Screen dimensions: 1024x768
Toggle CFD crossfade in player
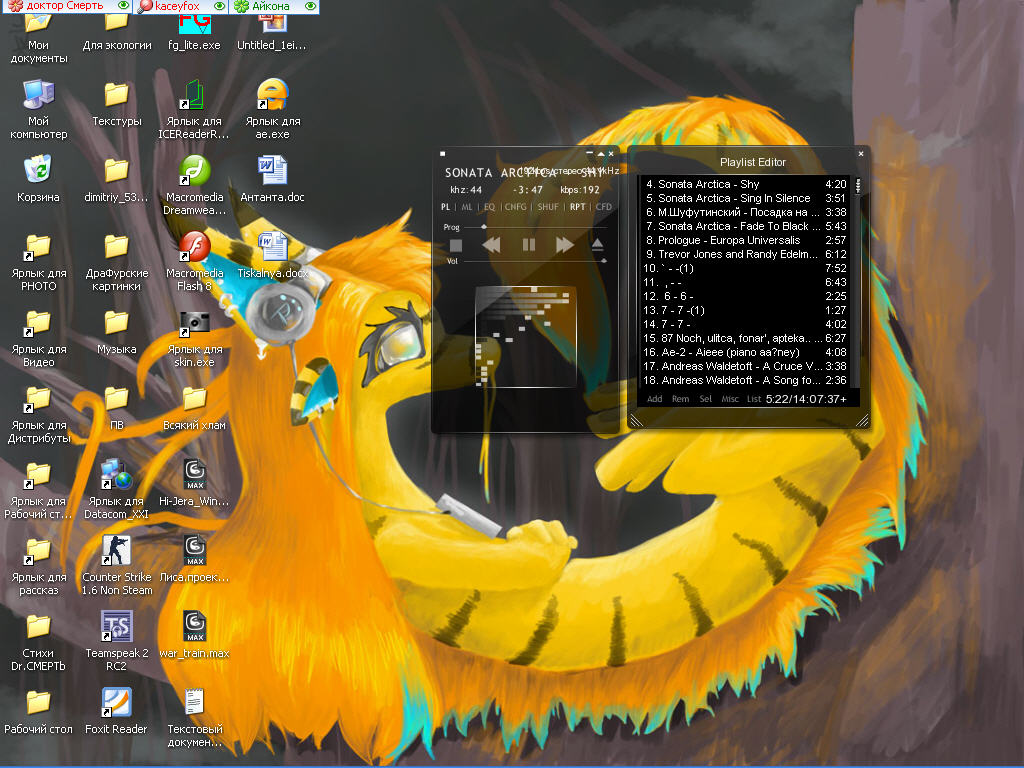pyautogui.click(x=603, y=207)
